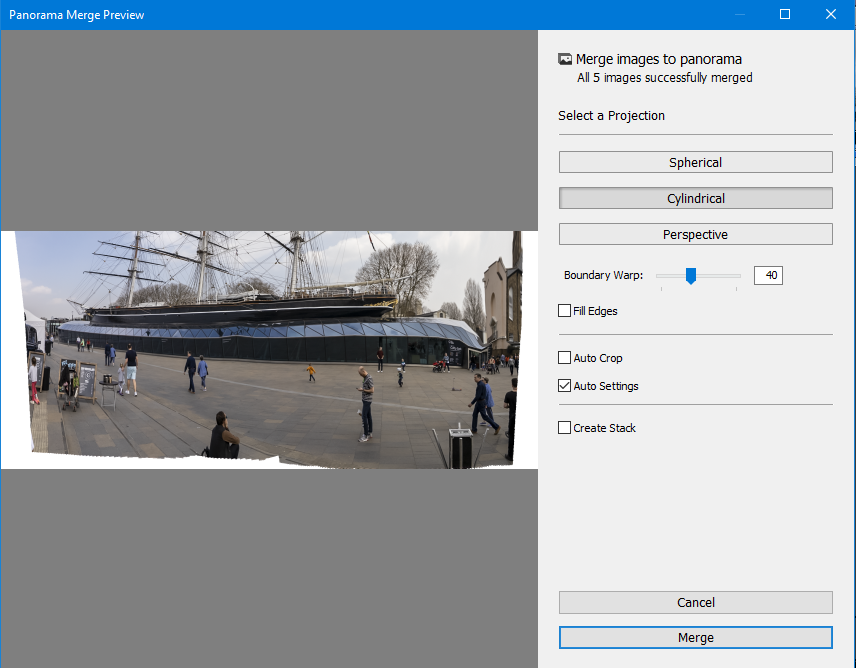Choose the Cylindrical projection
Screen dimensions: 856x668
coord(696,199)
